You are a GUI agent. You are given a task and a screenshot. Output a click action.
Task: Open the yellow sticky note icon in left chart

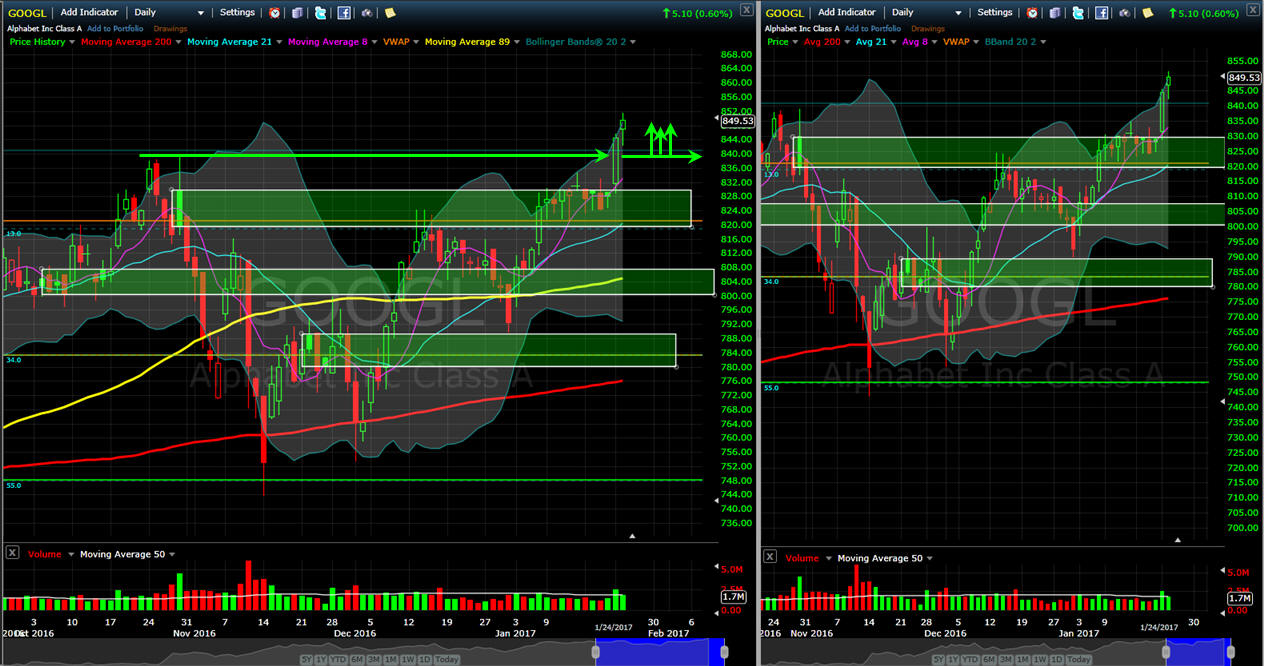[390, 13]
